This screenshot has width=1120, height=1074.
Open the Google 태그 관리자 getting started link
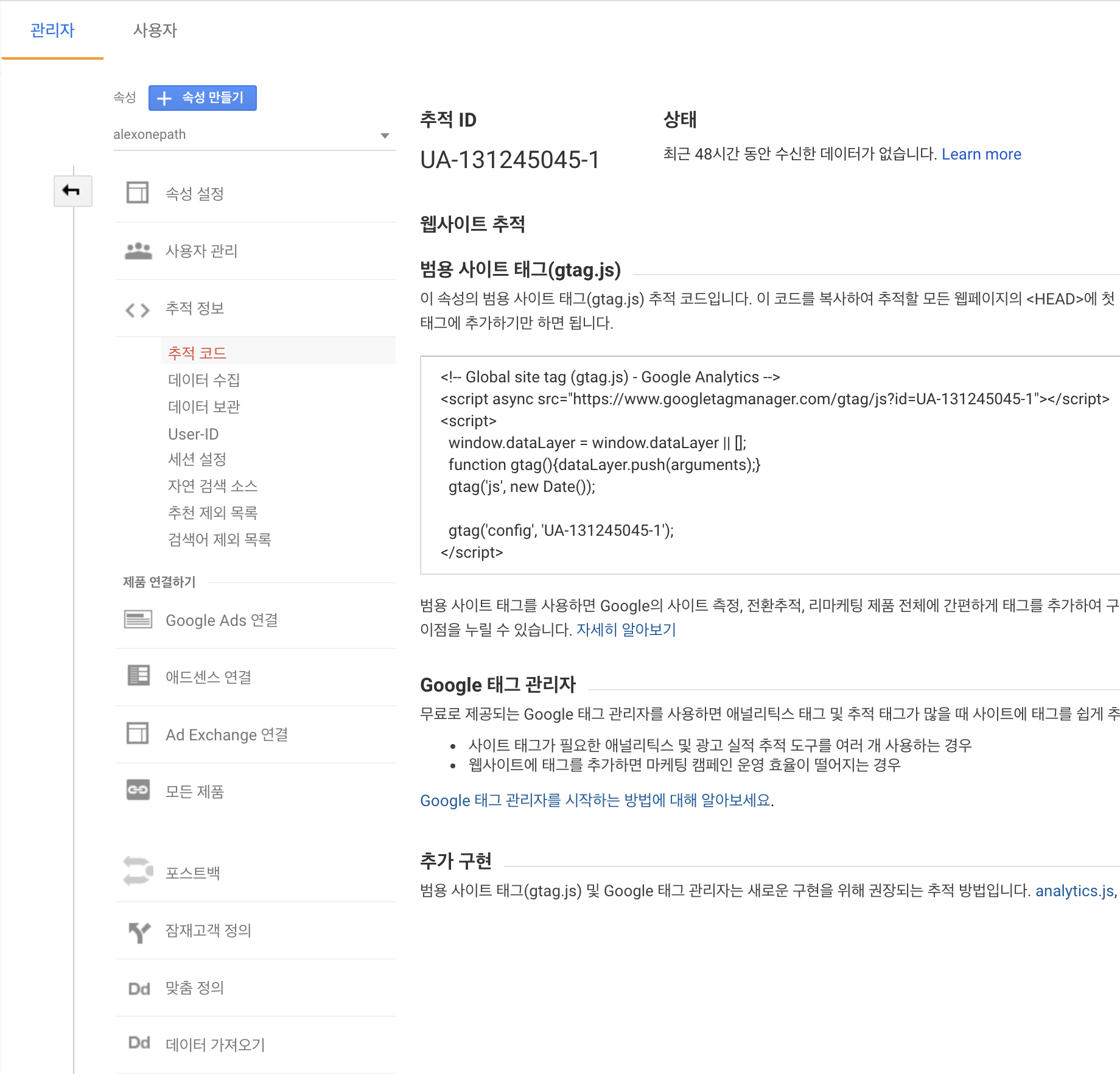tap(595, 800)
